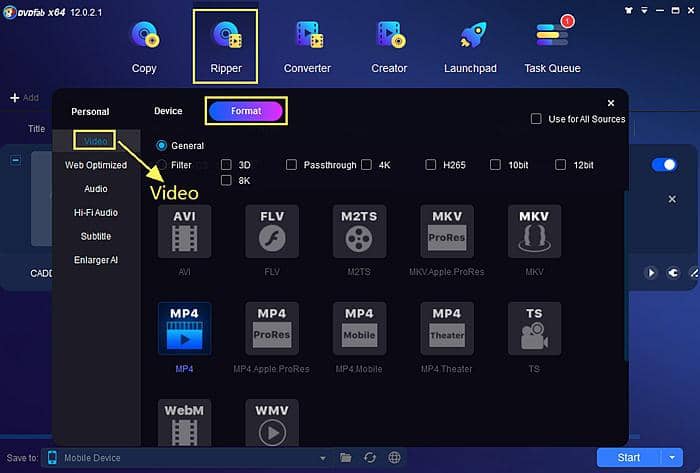Enable the 10bit filter checkbox
The image size is (700, 473).
pos(496,165)
